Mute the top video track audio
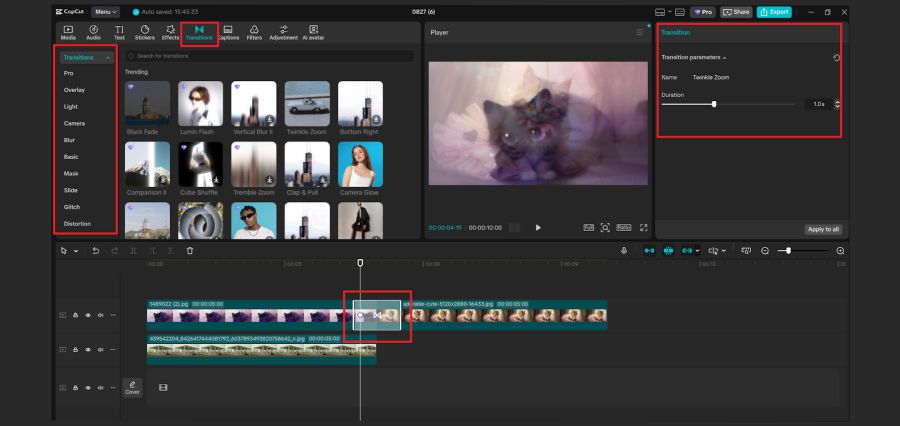This screenshot has height=426, width=900. [x=100, y=315]
